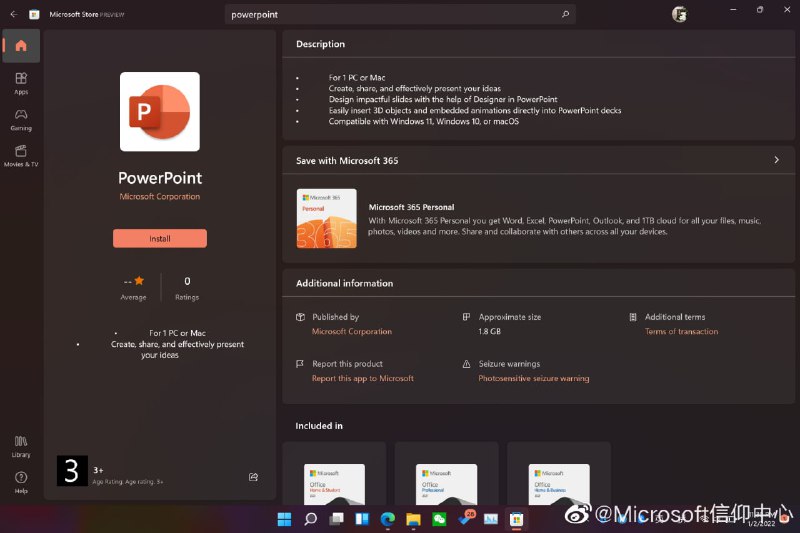800x533 pixels.
Task: Click the search box containing powerpoint
Action: (400, 14)
